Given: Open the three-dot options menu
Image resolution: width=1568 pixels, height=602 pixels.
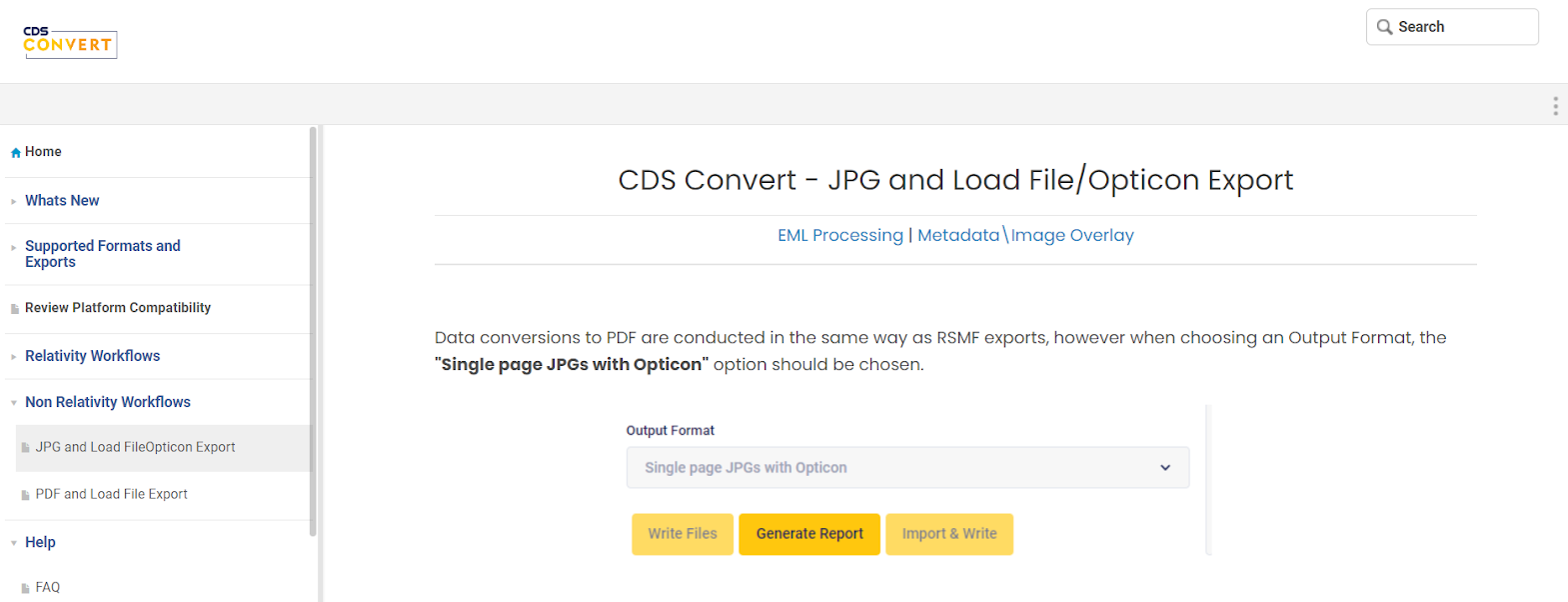Looking at the screenshot, I should pos(1555,106).
